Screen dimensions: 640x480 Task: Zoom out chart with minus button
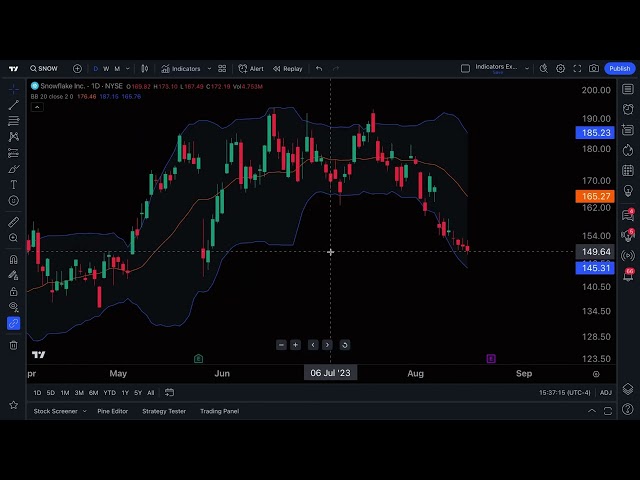point(281,345)
